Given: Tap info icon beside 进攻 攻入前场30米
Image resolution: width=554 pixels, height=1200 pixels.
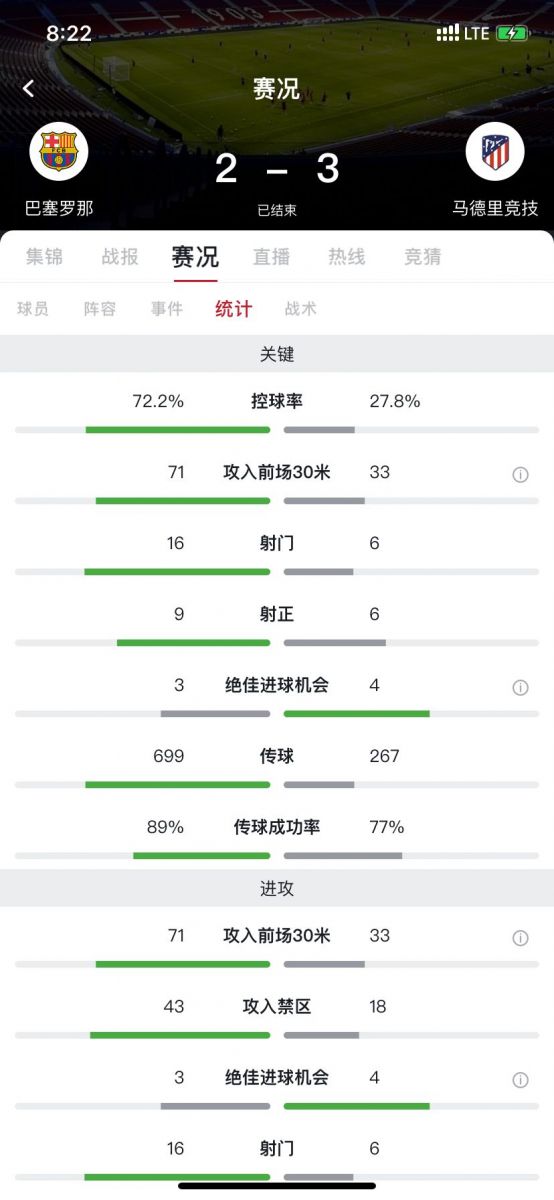Looking at the screenshot, I should coord(520,938).
